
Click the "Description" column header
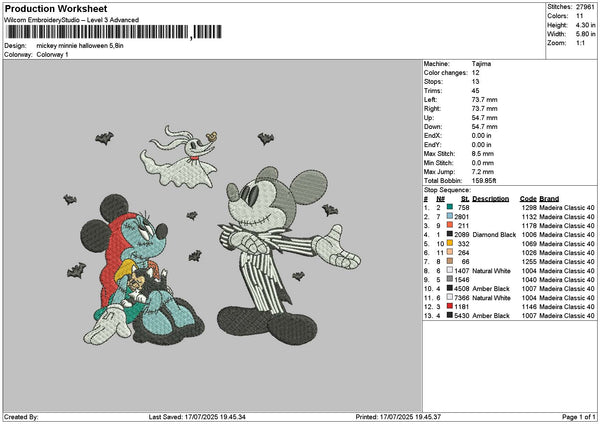[x=491, y=199]
